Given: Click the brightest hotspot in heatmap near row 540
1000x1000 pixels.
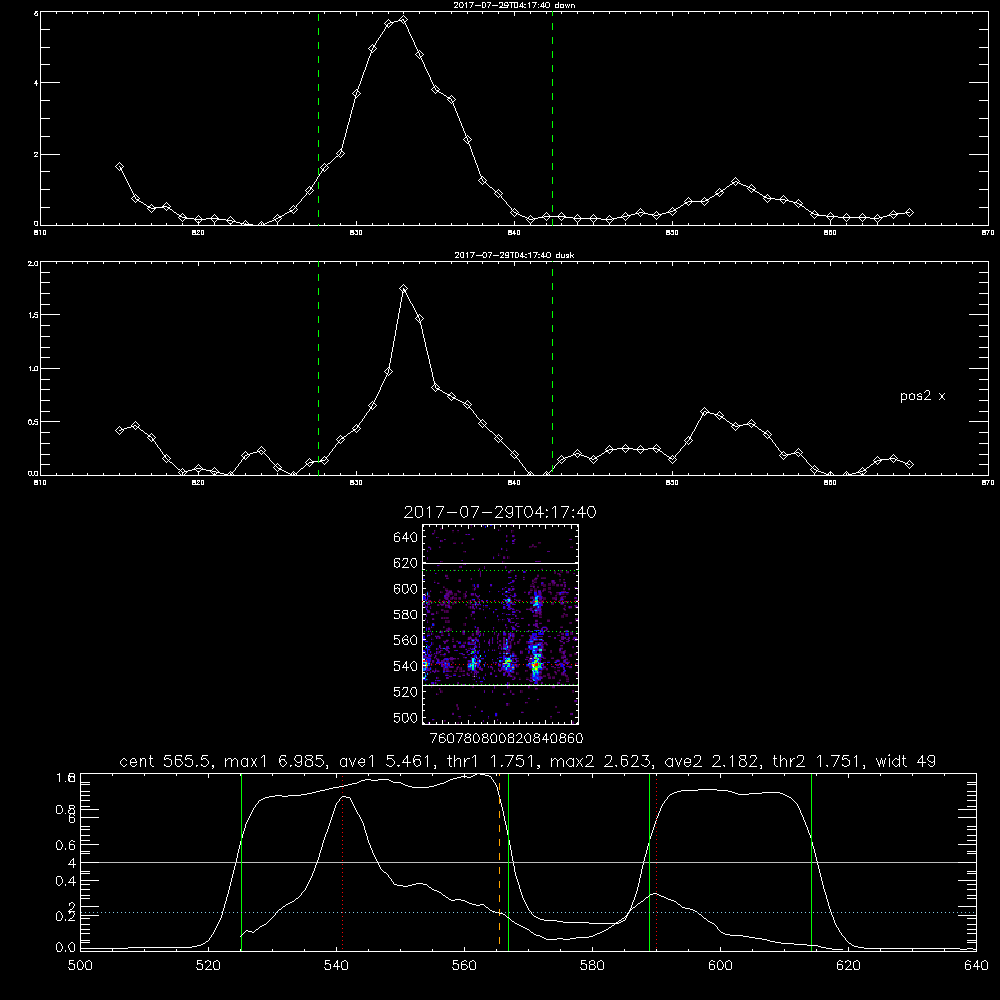Looking at the screenshot, I should (536, 666).
